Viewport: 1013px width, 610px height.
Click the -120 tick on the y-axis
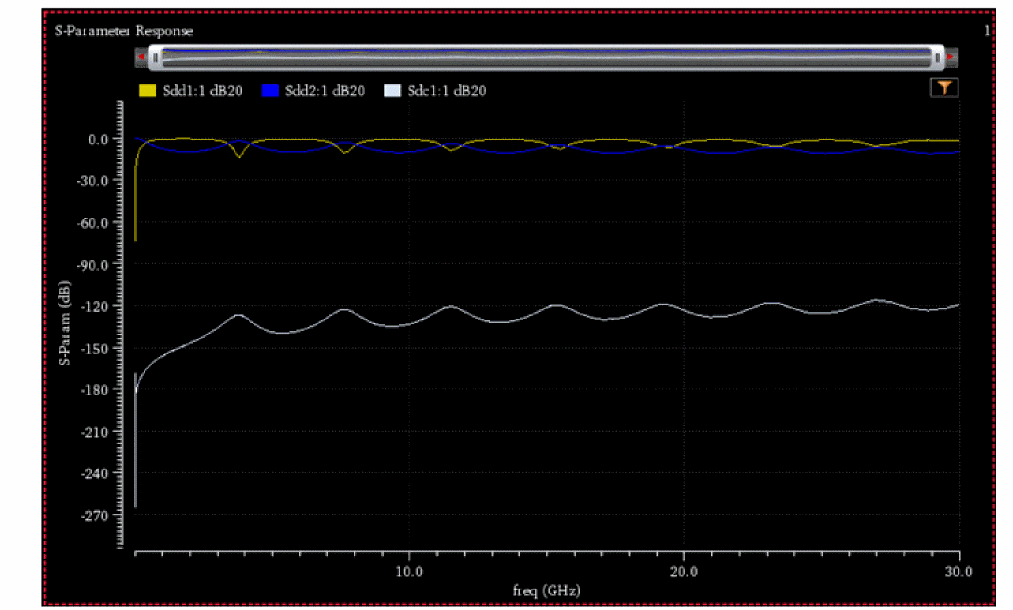point(98,306)
